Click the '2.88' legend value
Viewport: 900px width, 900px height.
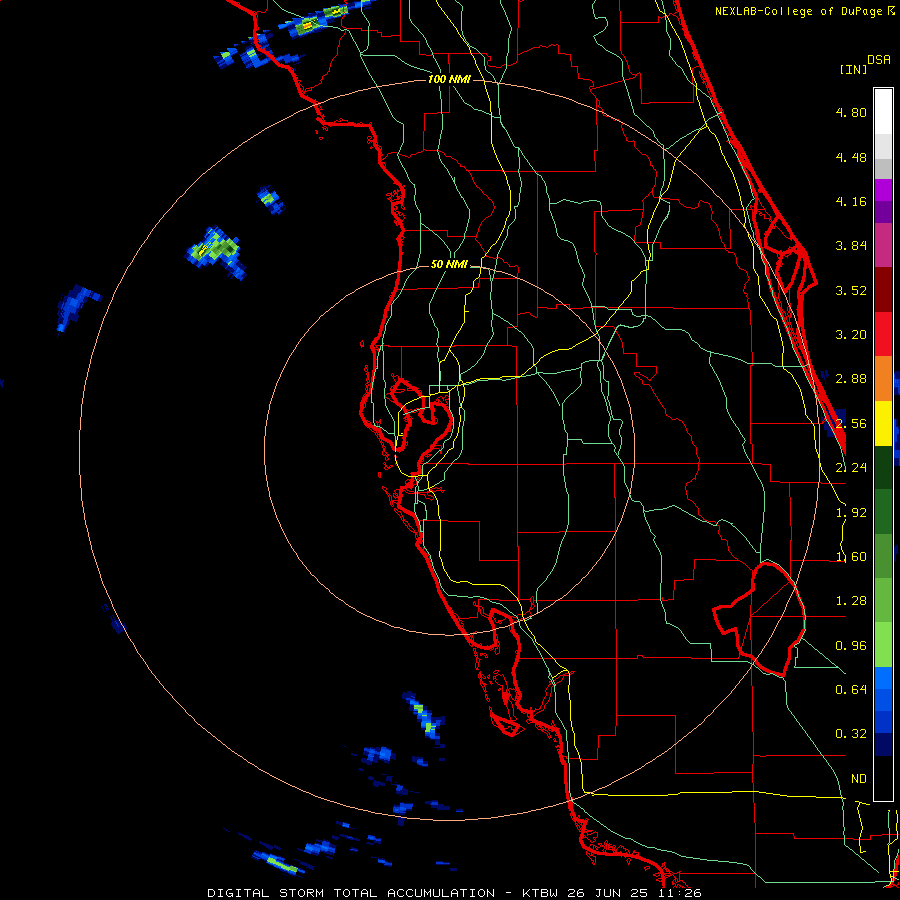[851, 379]
